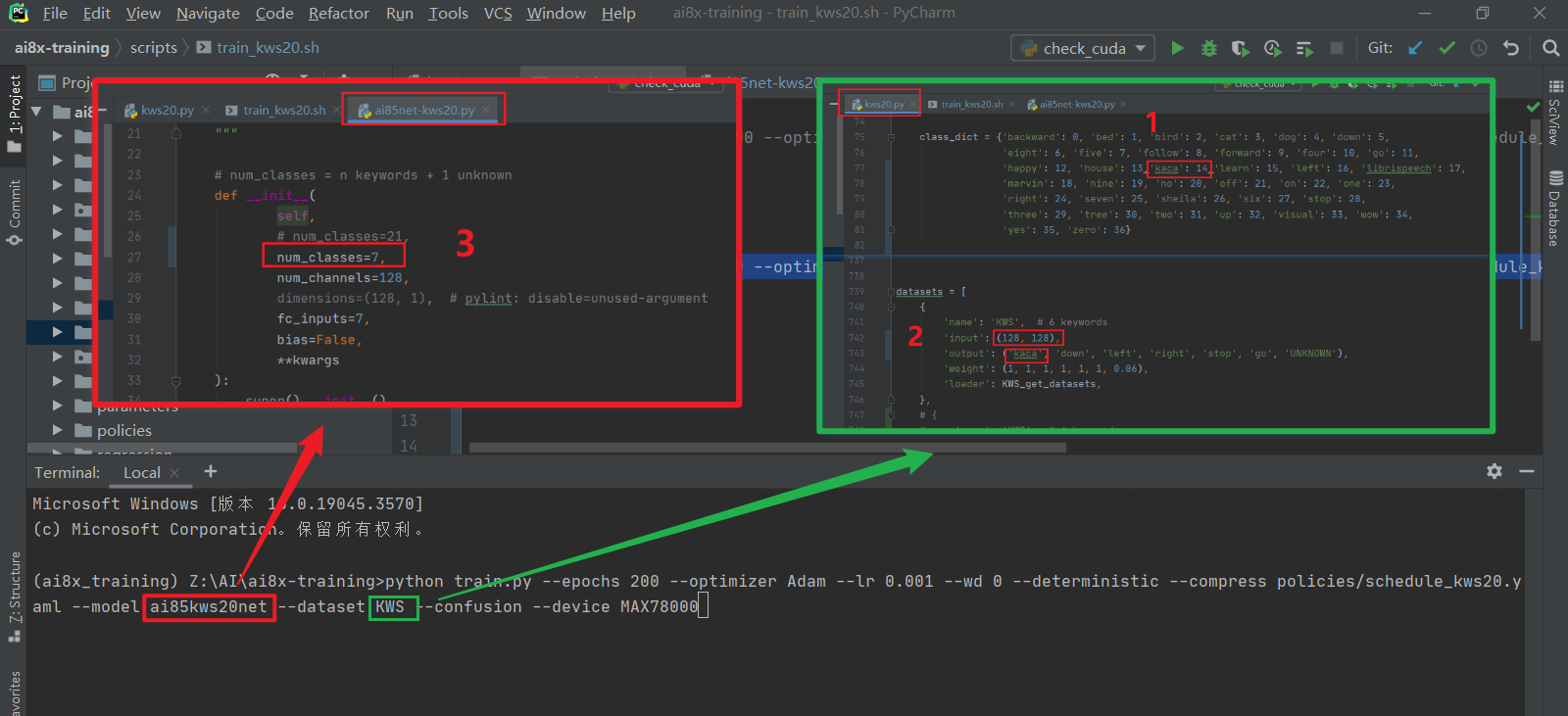The image size is (1568, 716).
Task: Select the policies folder in tree
Action: (x=124, y=430)
